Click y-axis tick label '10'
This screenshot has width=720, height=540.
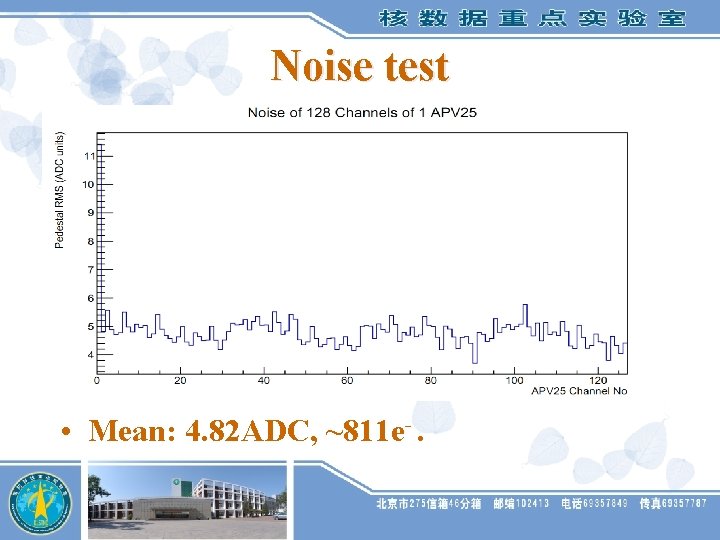coord(88,185)
